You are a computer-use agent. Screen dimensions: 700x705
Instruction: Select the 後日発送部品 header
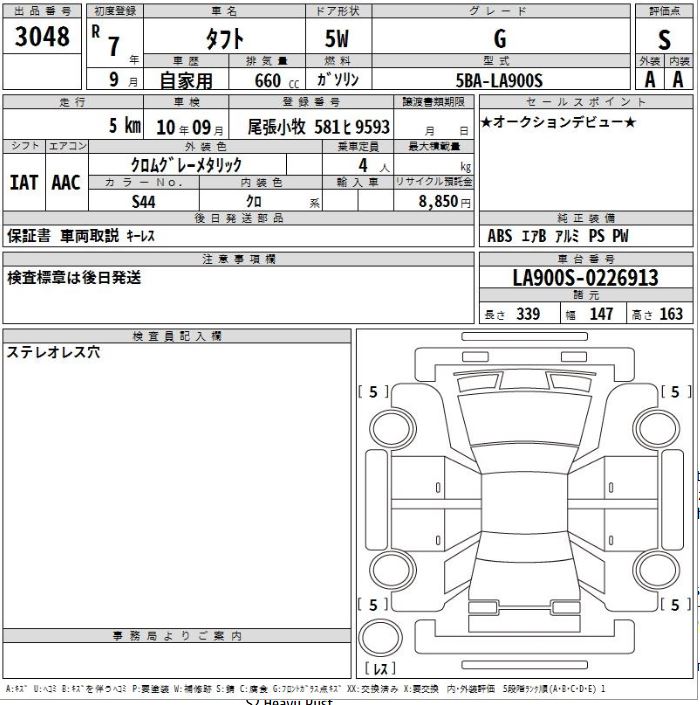pyautogui.click(x=239, y=218)
